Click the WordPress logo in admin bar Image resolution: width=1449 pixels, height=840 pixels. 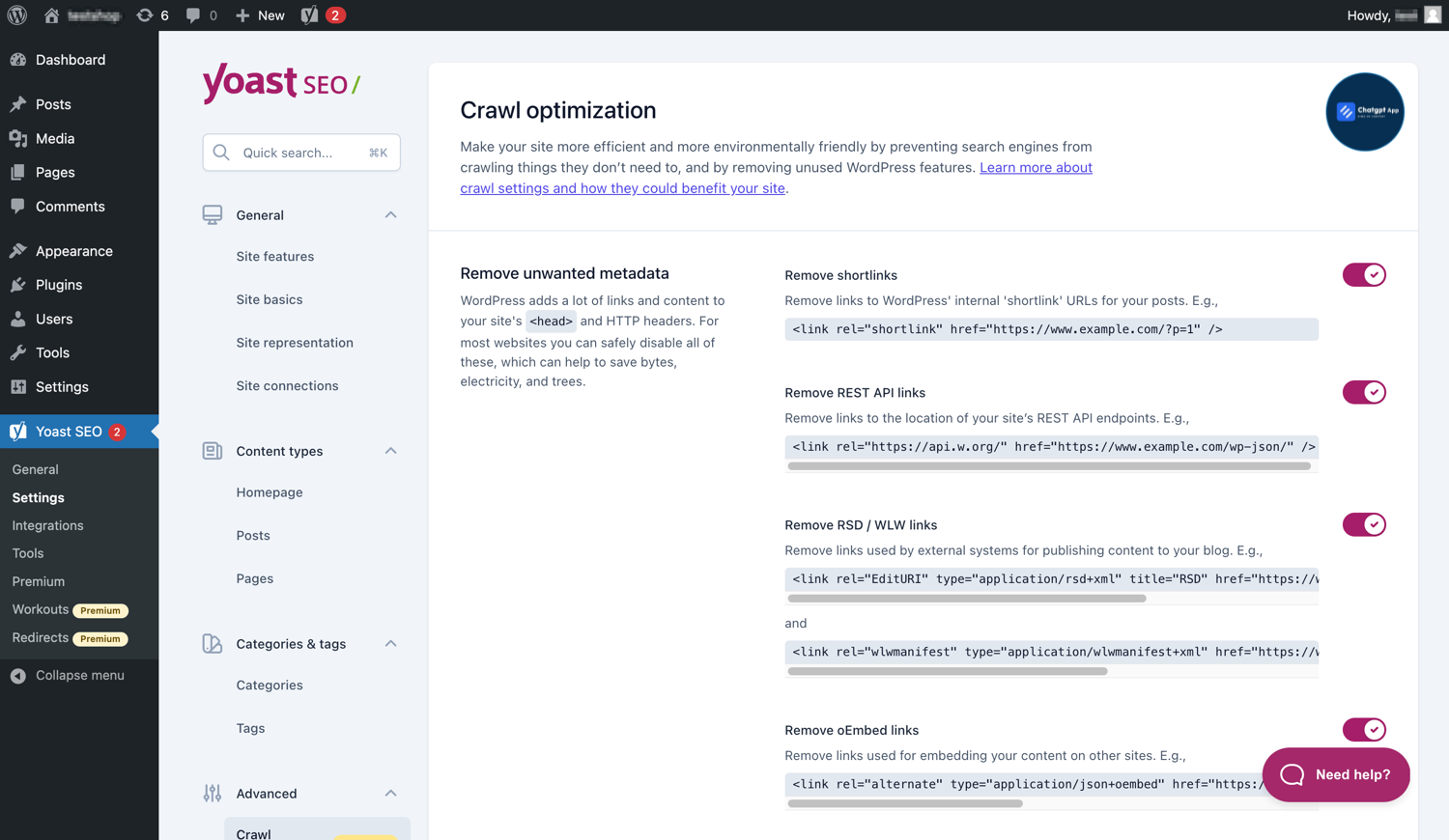(x=17, y=15)
